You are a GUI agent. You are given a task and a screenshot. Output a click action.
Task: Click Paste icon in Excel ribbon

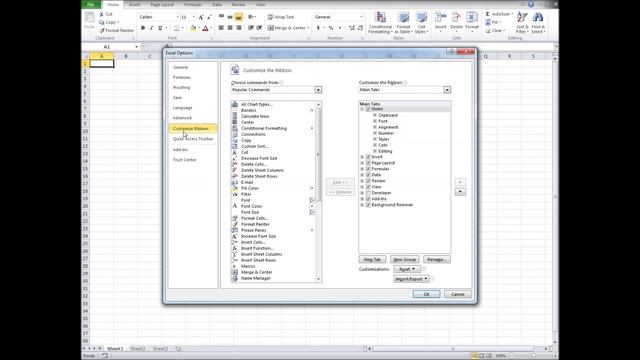point(89,17)
